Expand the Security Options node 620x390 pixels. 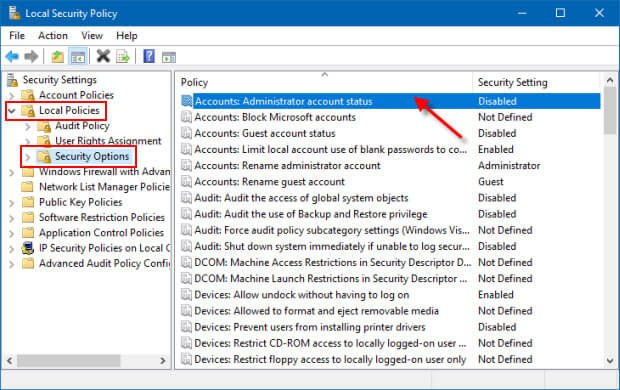click(28, 157)
